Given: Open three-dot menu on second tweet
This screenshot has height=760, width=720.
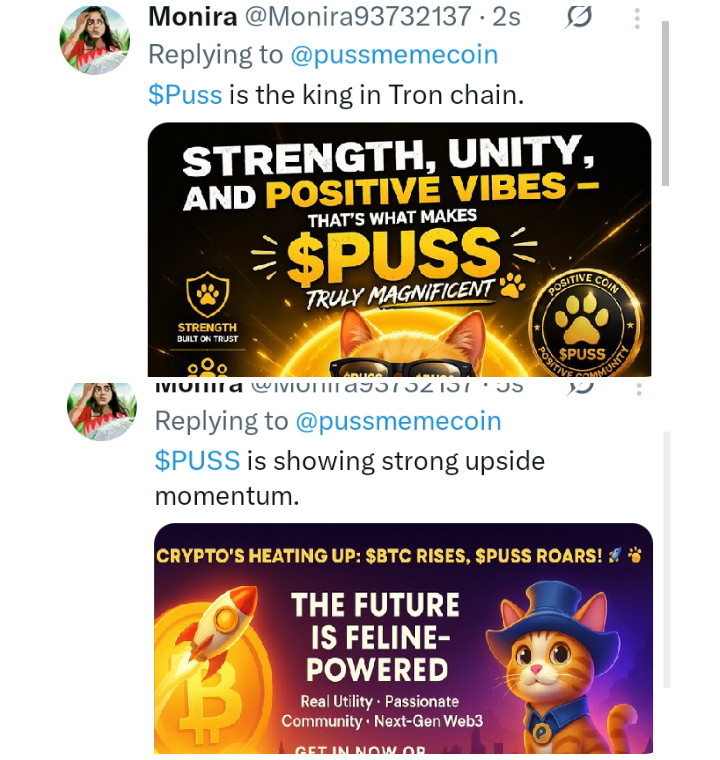Looking at the screenshot, I should point(639,389).
